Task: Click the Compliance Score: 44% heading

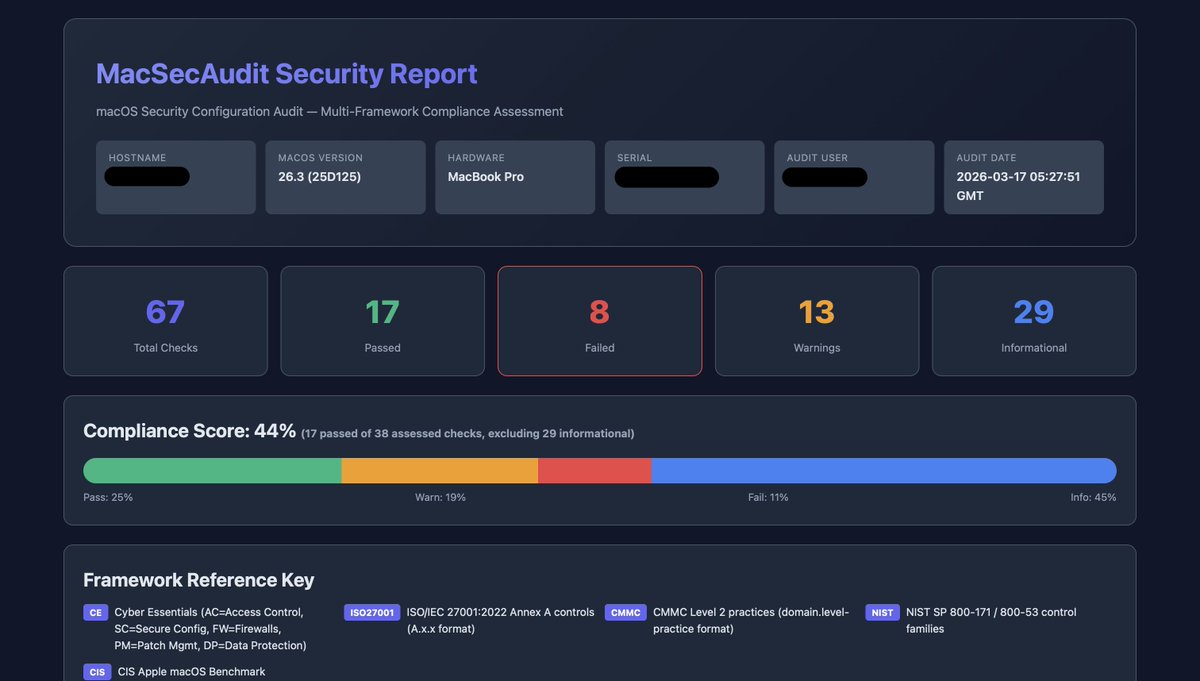Action: point(190,430)
